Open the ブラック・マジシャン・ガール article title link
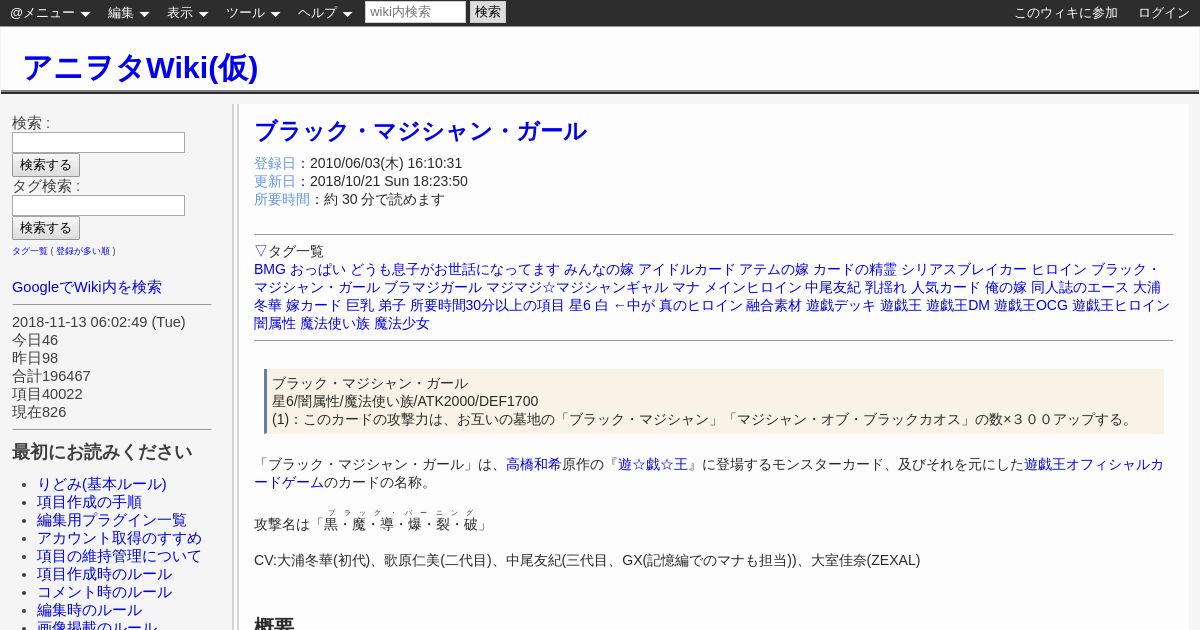Viewport: 1200px width, 630px height. pos(420,131)
